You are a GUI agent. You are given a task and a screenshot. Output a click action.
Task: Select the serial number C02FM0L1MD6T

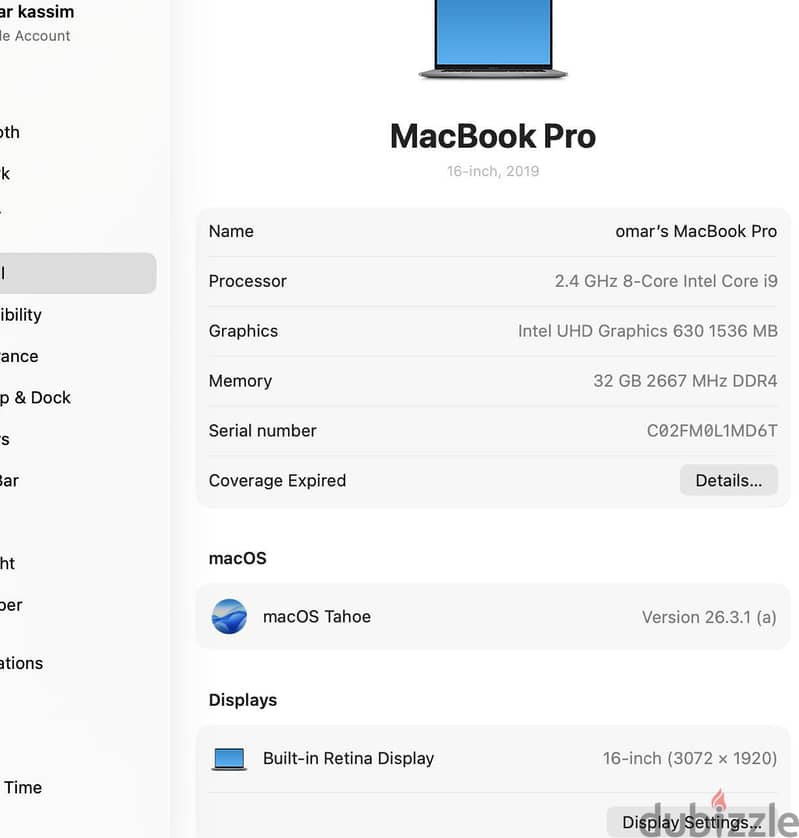click(712, 431)
